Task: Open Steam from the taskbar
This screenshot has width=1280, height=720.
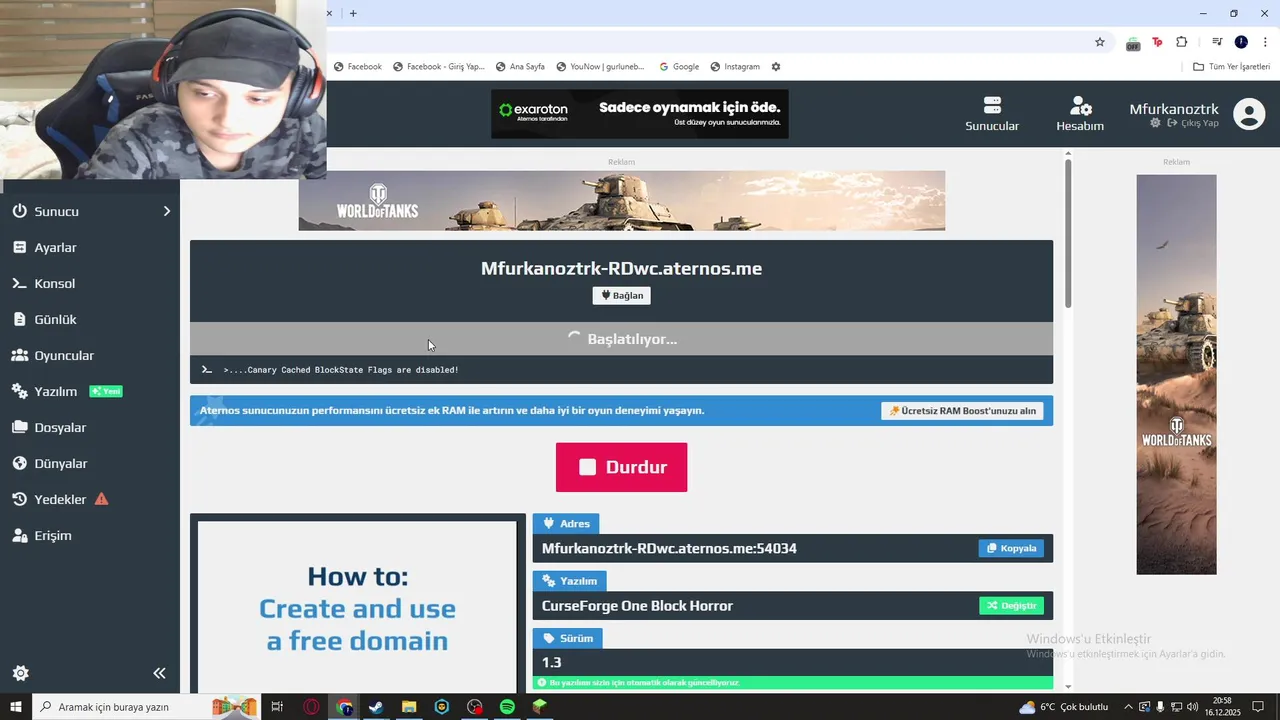Action: pyautogui.click(x=376, y=707)
